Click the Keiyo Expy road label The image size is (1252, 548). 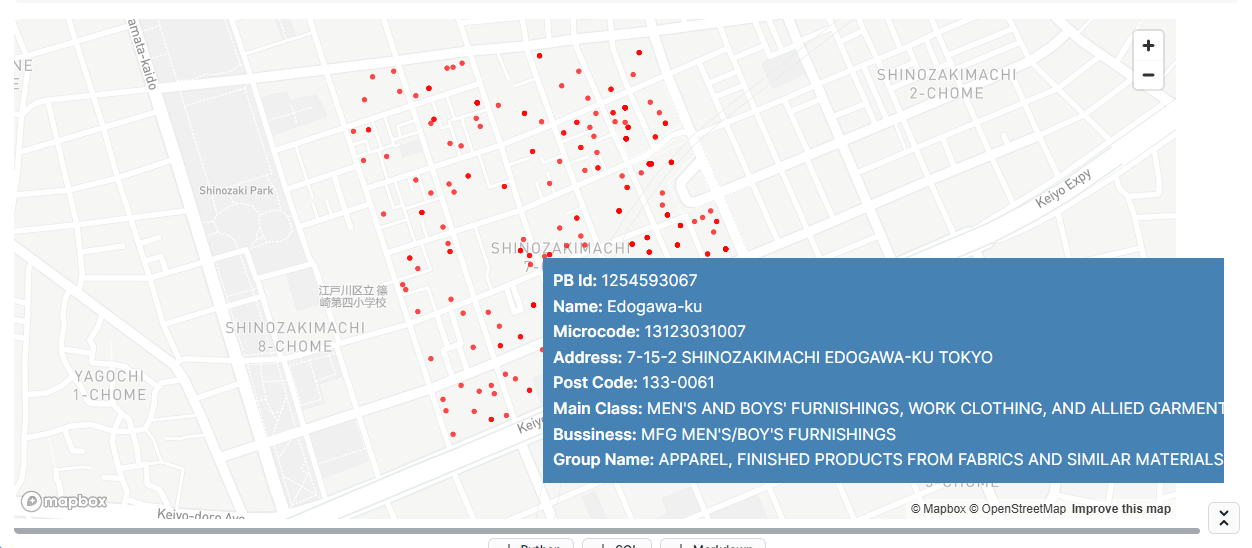pos(1063,188)
